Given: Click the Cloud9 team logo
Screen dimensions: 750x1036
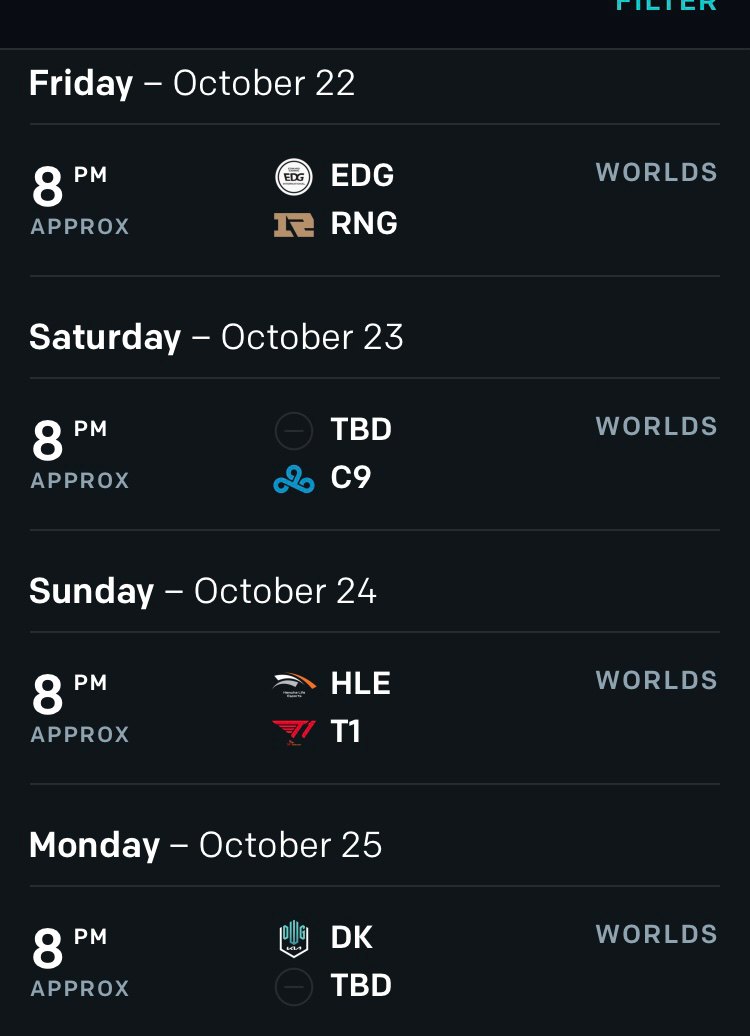Looking at the screenshot, I should (x=294, y=479).
